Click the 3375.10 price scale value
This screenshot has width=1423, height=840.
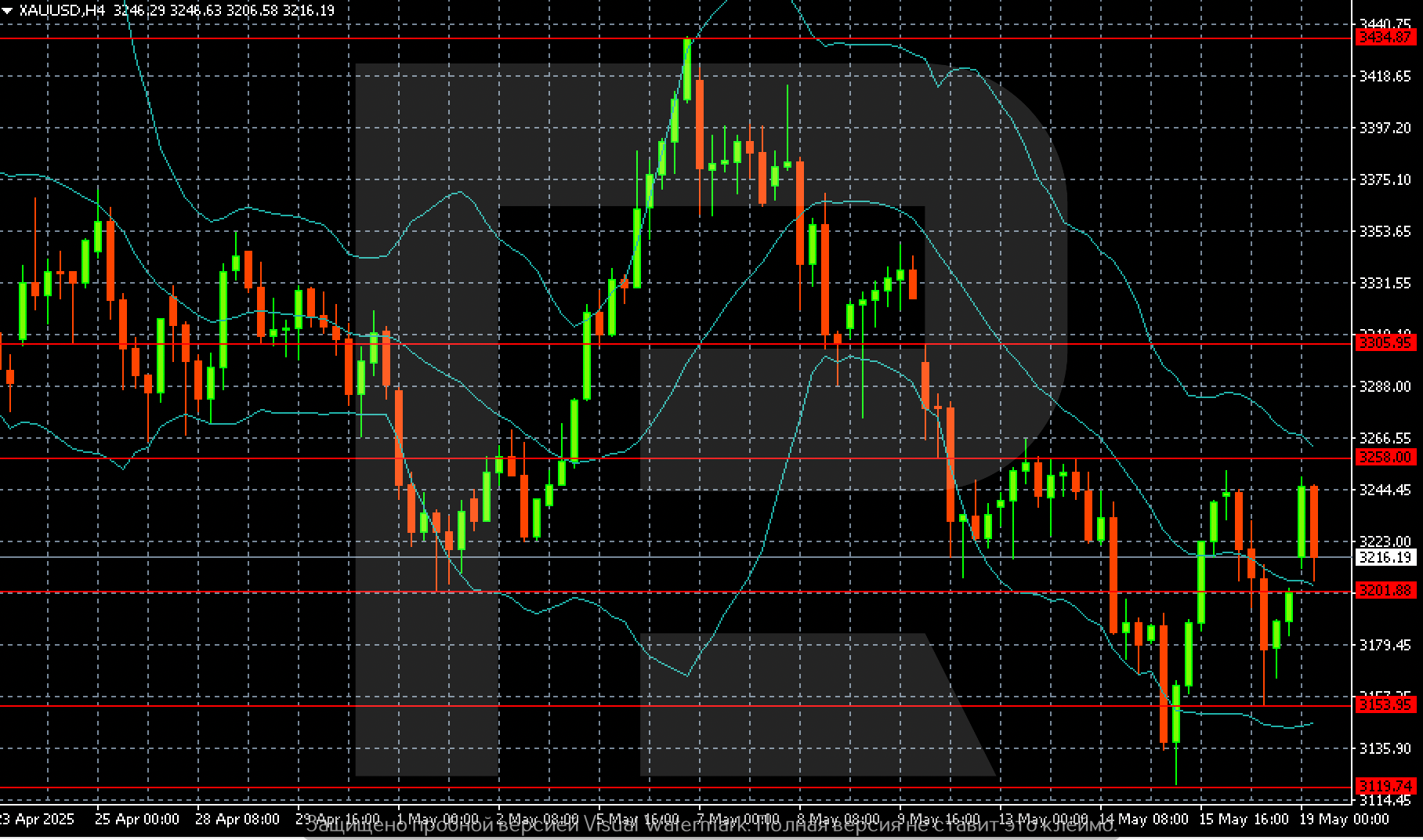pyautogui.click(x=1385, y=179)
